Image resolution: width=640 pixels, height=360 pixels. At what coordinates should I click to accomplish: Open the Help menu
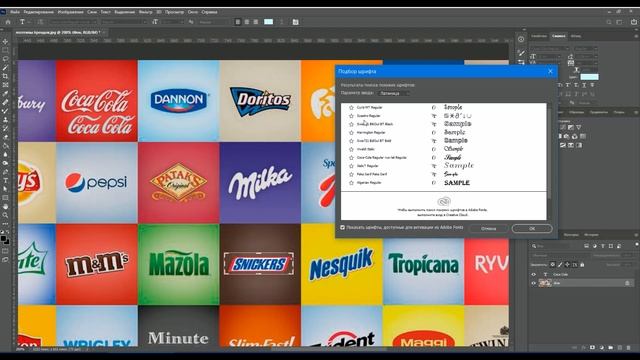point(209,12)
